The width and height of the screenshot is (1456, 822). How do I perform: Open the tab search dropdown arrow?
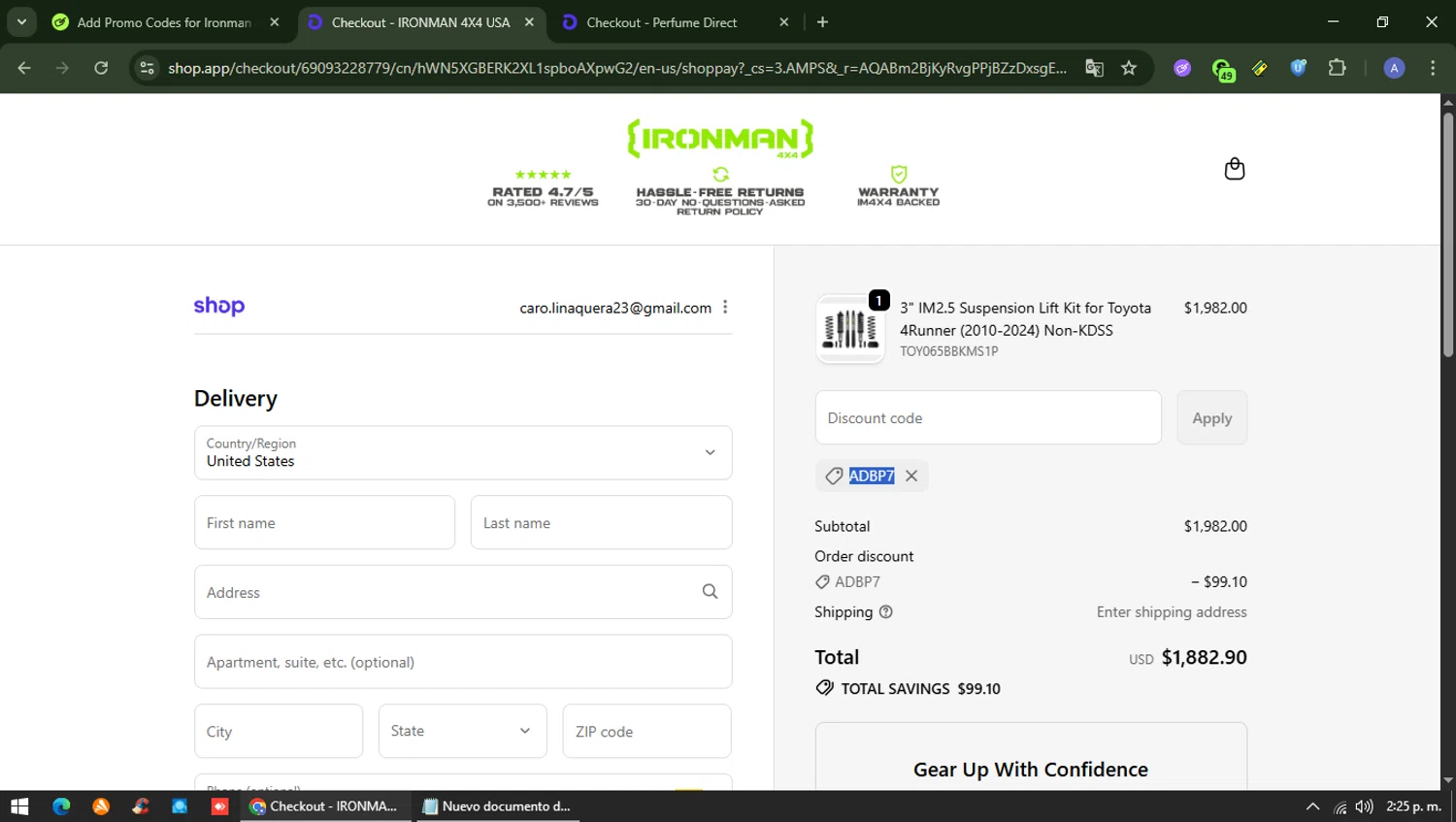[x=21, y=21]
